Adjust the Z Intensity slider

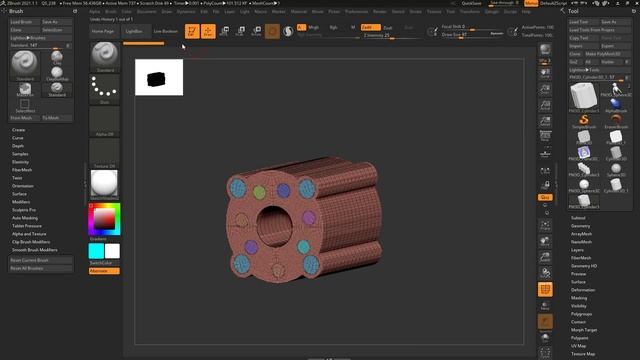tap(392, 36)
